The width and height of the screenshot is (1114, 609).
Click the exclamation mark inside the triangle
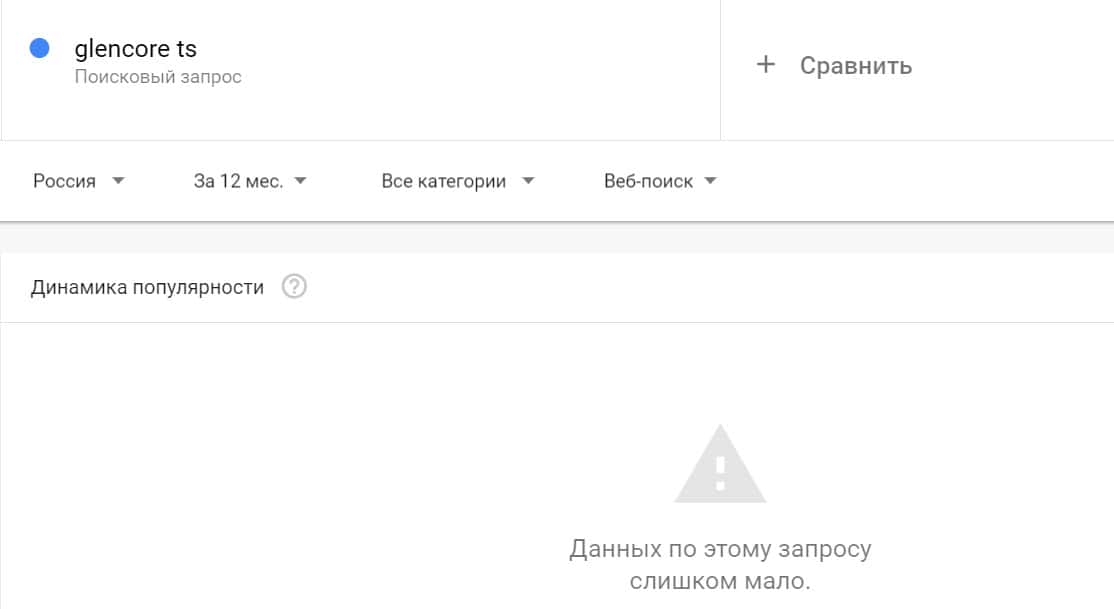coord(720,472)
